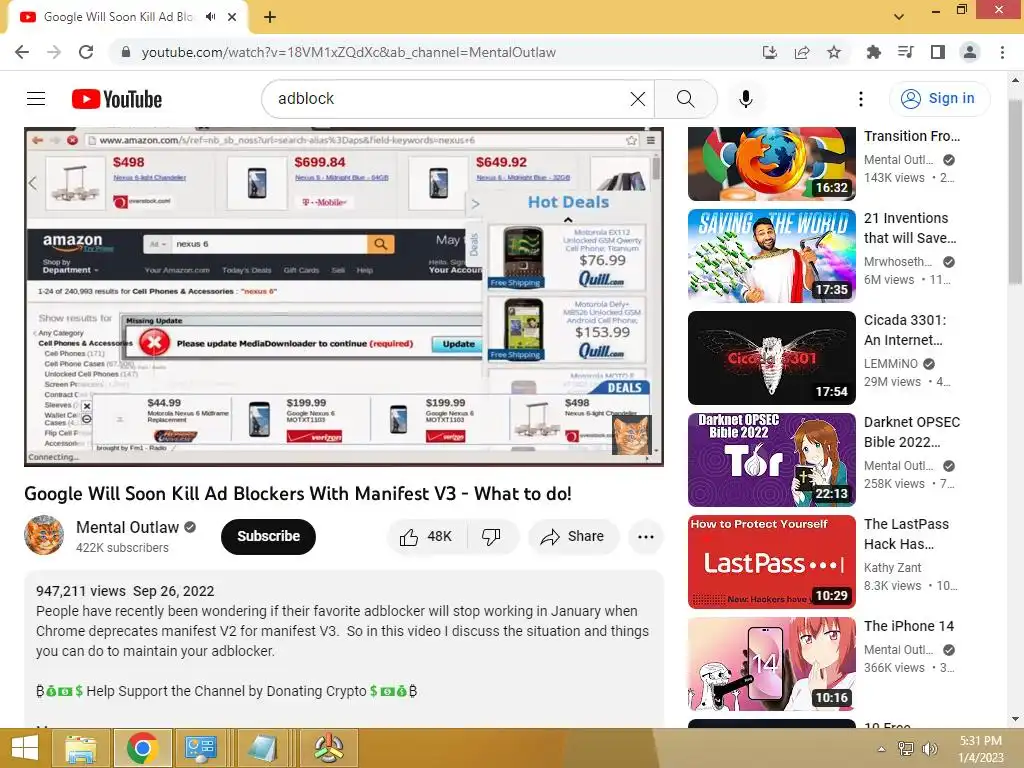Install app icon in address bar

[x=770, y=52]
